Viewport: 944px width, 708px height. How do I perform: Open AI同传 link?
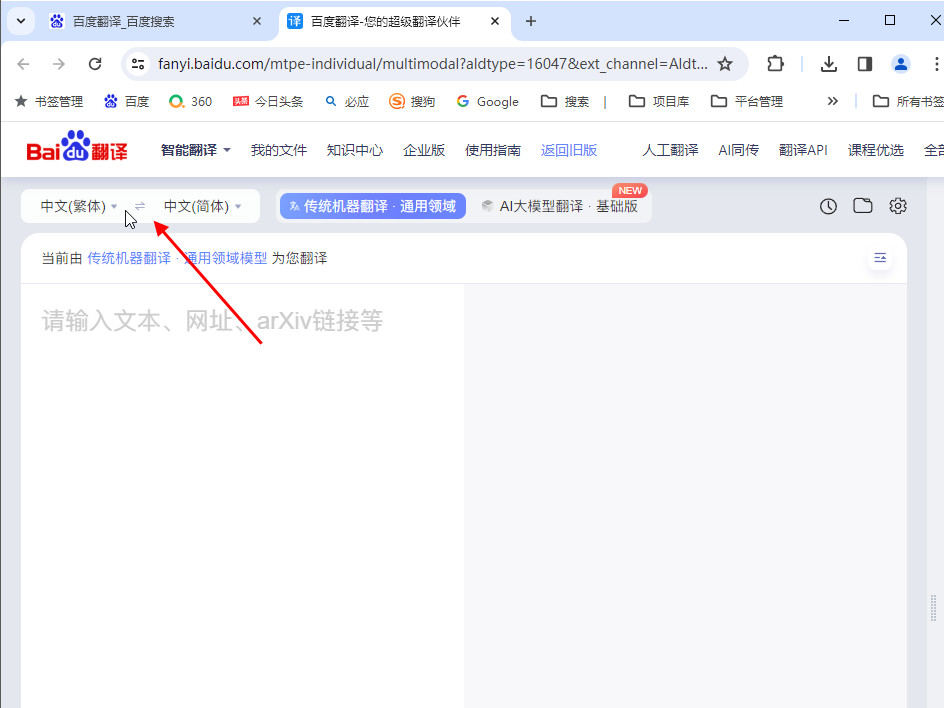pyautogui.click(x=739, y=150)
